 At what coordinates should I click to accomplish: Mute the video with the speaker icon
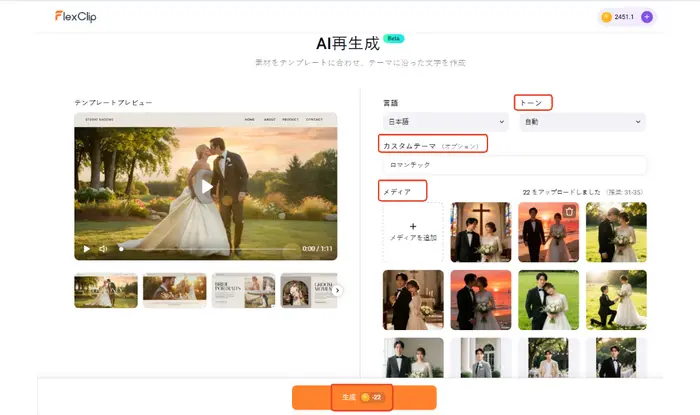(x=103, y=249)
